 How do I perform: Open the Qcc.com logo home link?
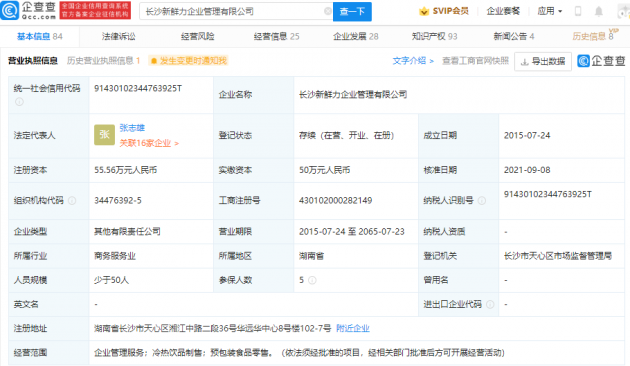click(28, 10)
